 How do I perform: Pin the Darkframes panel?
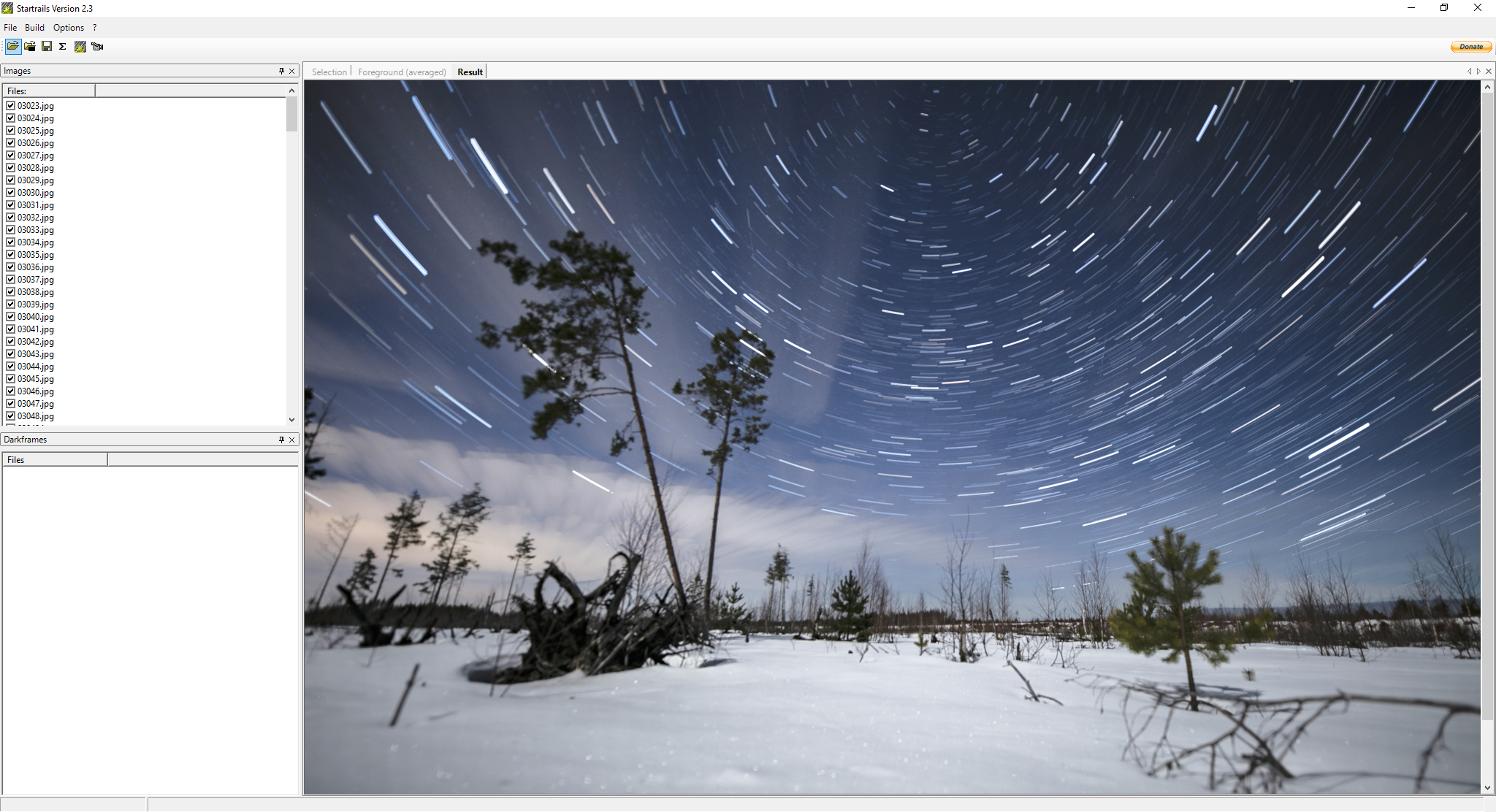pos(281,440)
